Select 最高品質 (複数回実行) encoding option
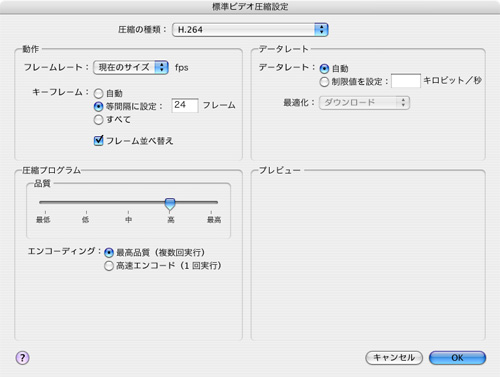 click(x=109, y=253)
